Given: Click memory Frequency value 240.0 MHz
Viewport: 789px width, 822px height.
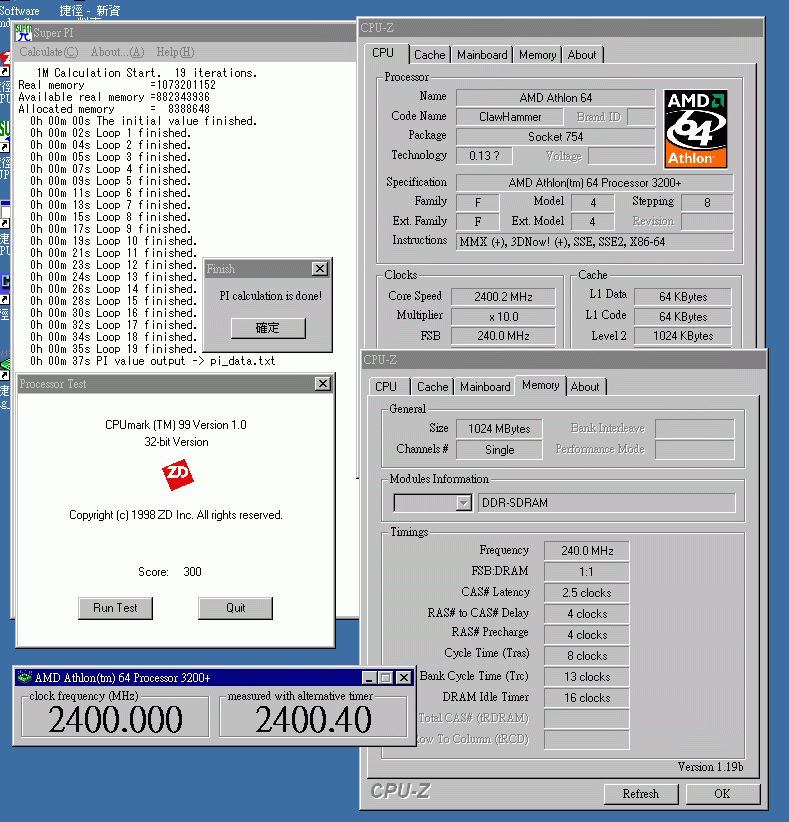Looking at the screenshot, I should point(587,550).
